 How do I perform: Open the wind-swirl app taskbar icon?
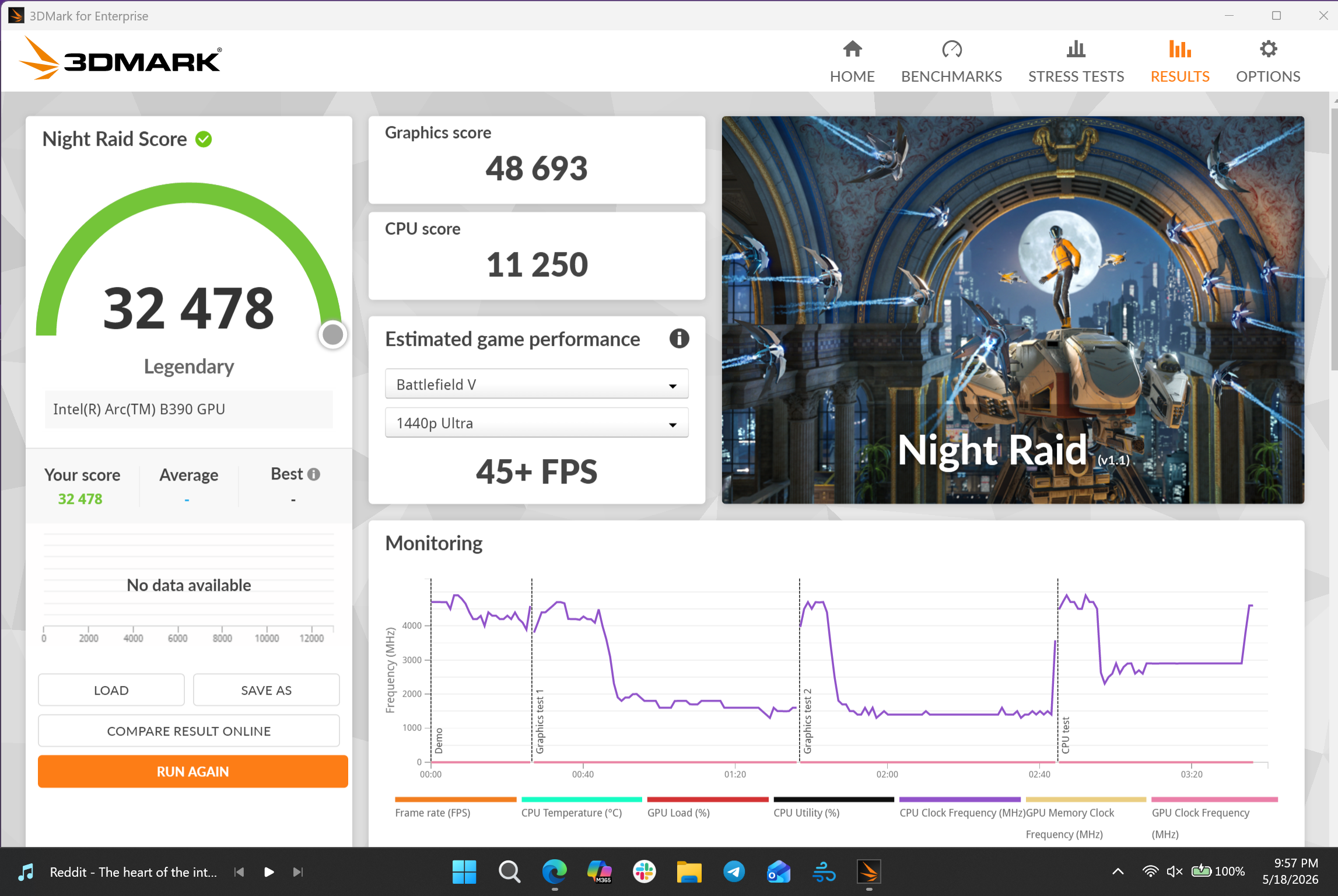[x=824, y=872]
